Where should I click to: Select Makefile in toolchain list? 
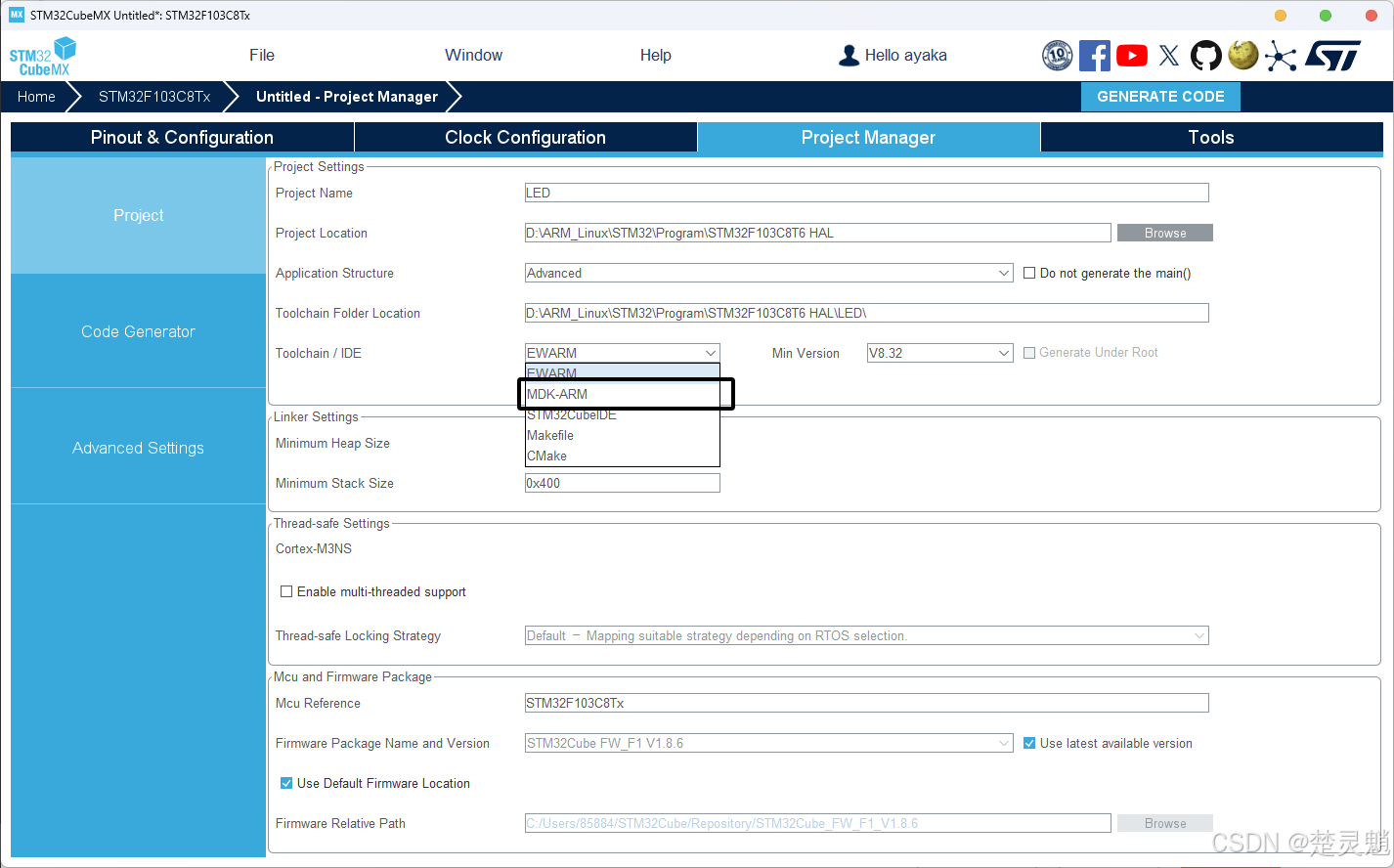623,435
